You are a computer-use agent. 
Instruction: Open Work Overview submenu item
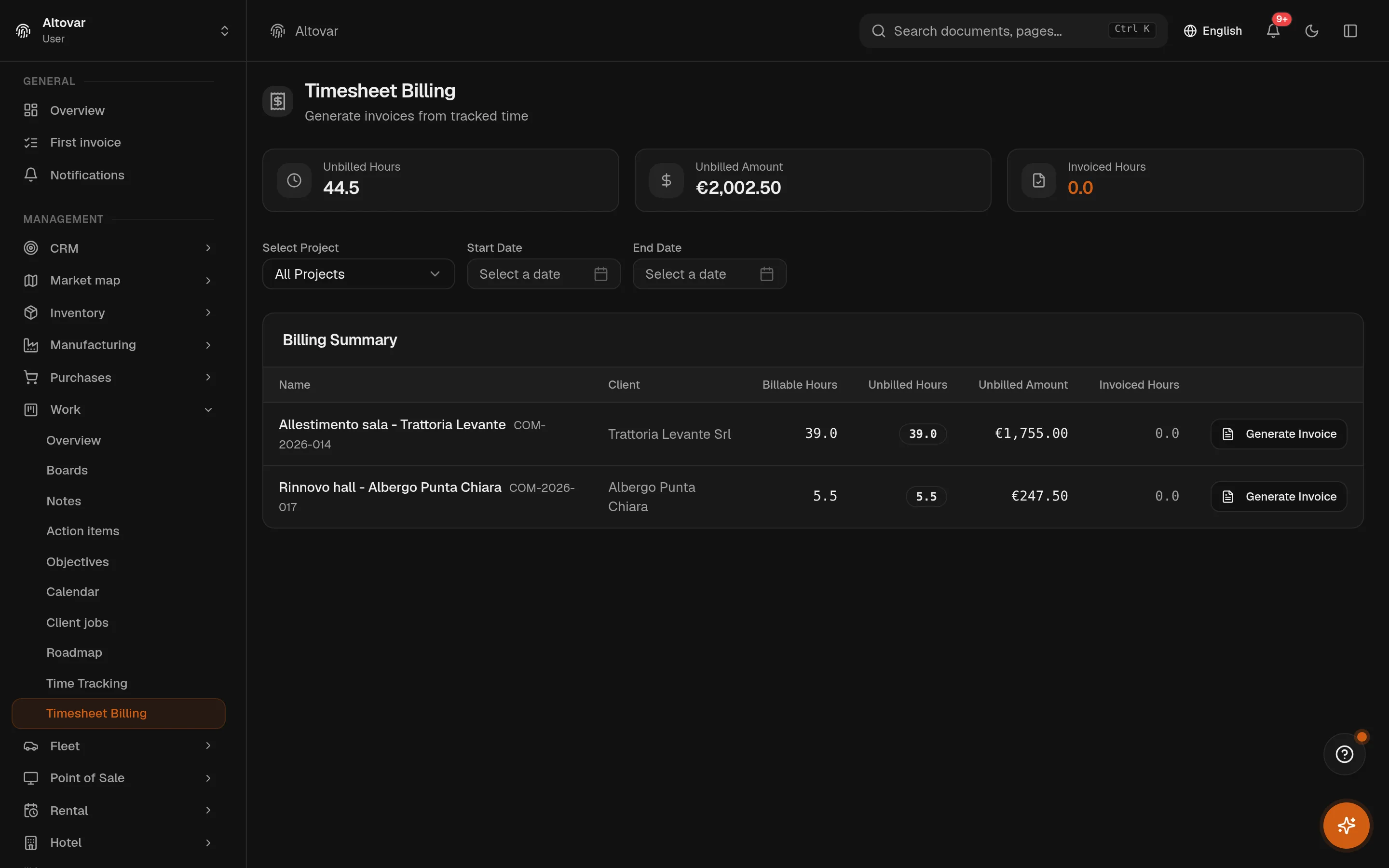118,440
